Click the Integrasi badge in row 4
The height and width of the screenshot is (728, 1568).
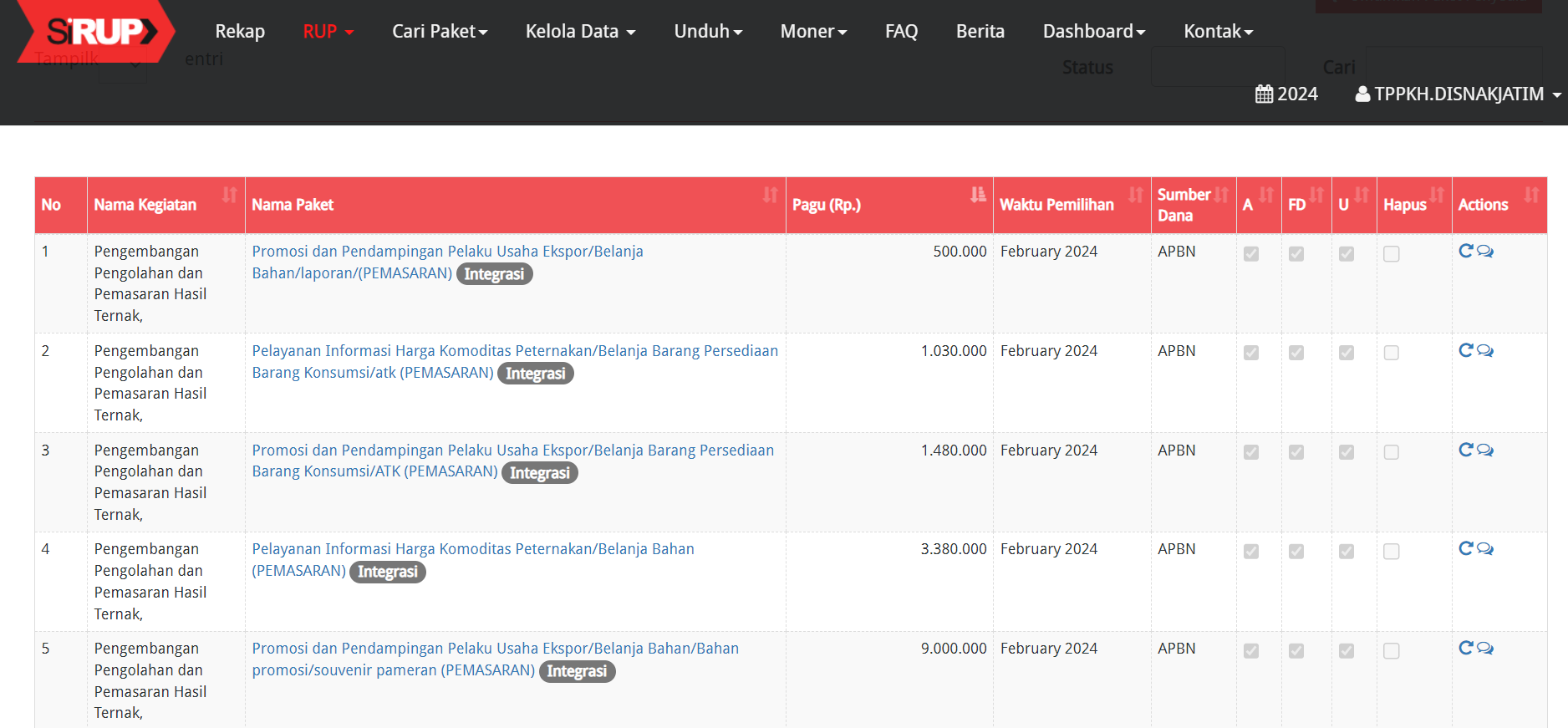(388, 572)
